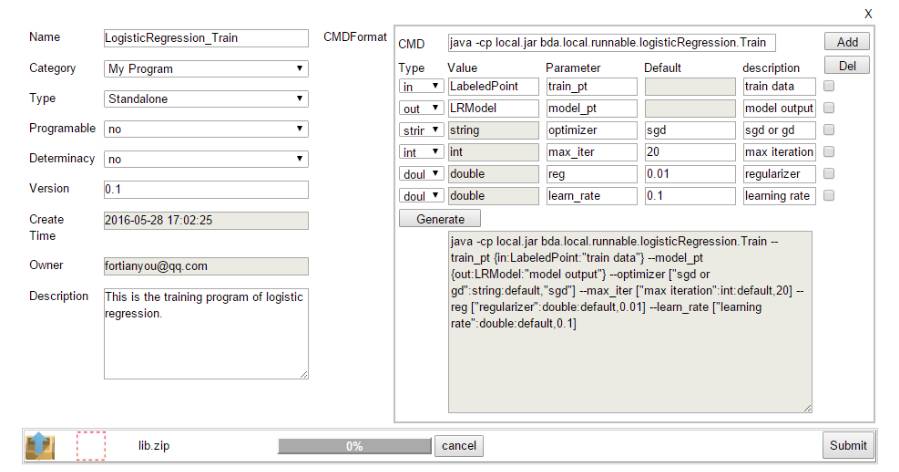Click the Add button
Screen dimensions: 899x472
(847, 42)
